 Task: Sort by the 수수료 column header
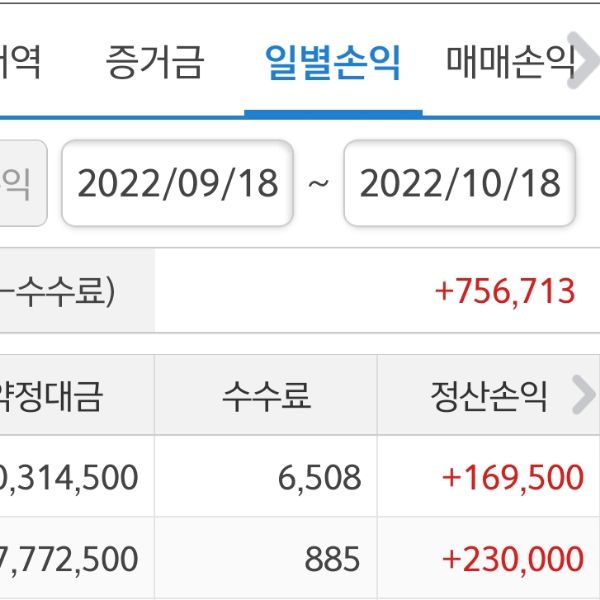tap(266, 397)
